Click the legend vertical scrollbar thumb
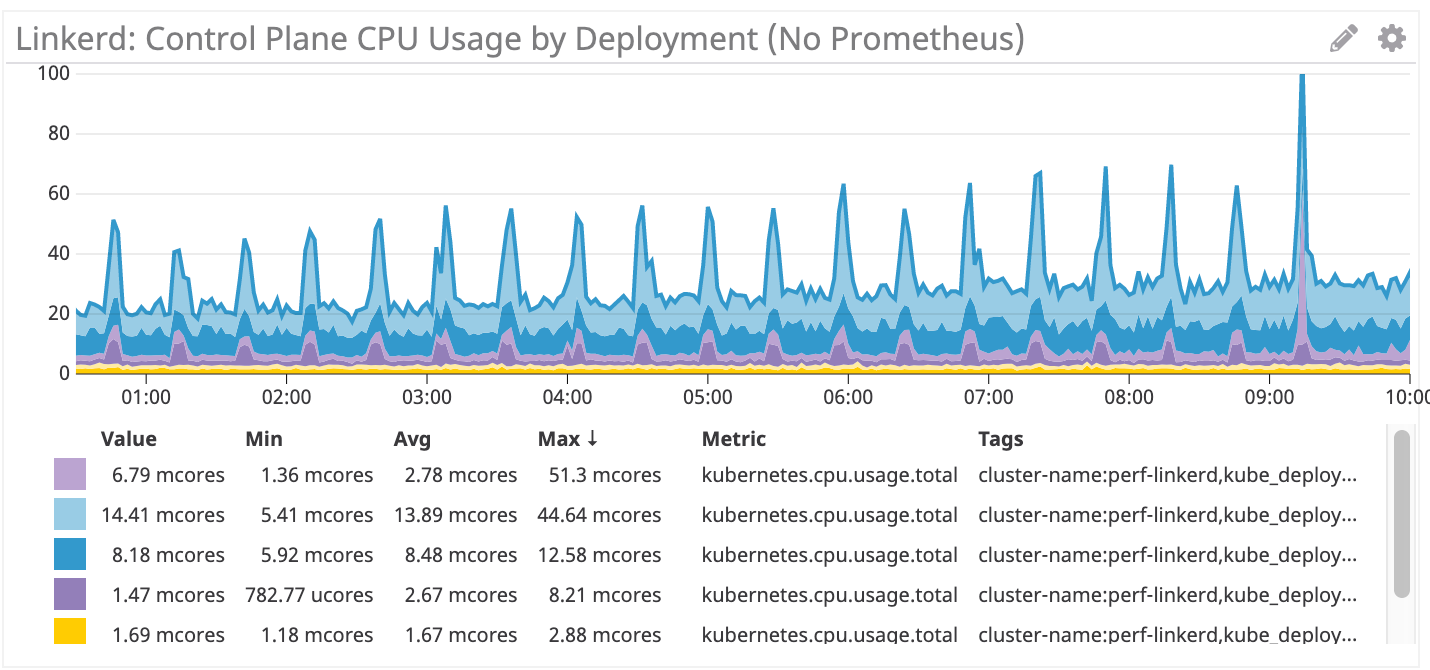 coord(1402,514)
